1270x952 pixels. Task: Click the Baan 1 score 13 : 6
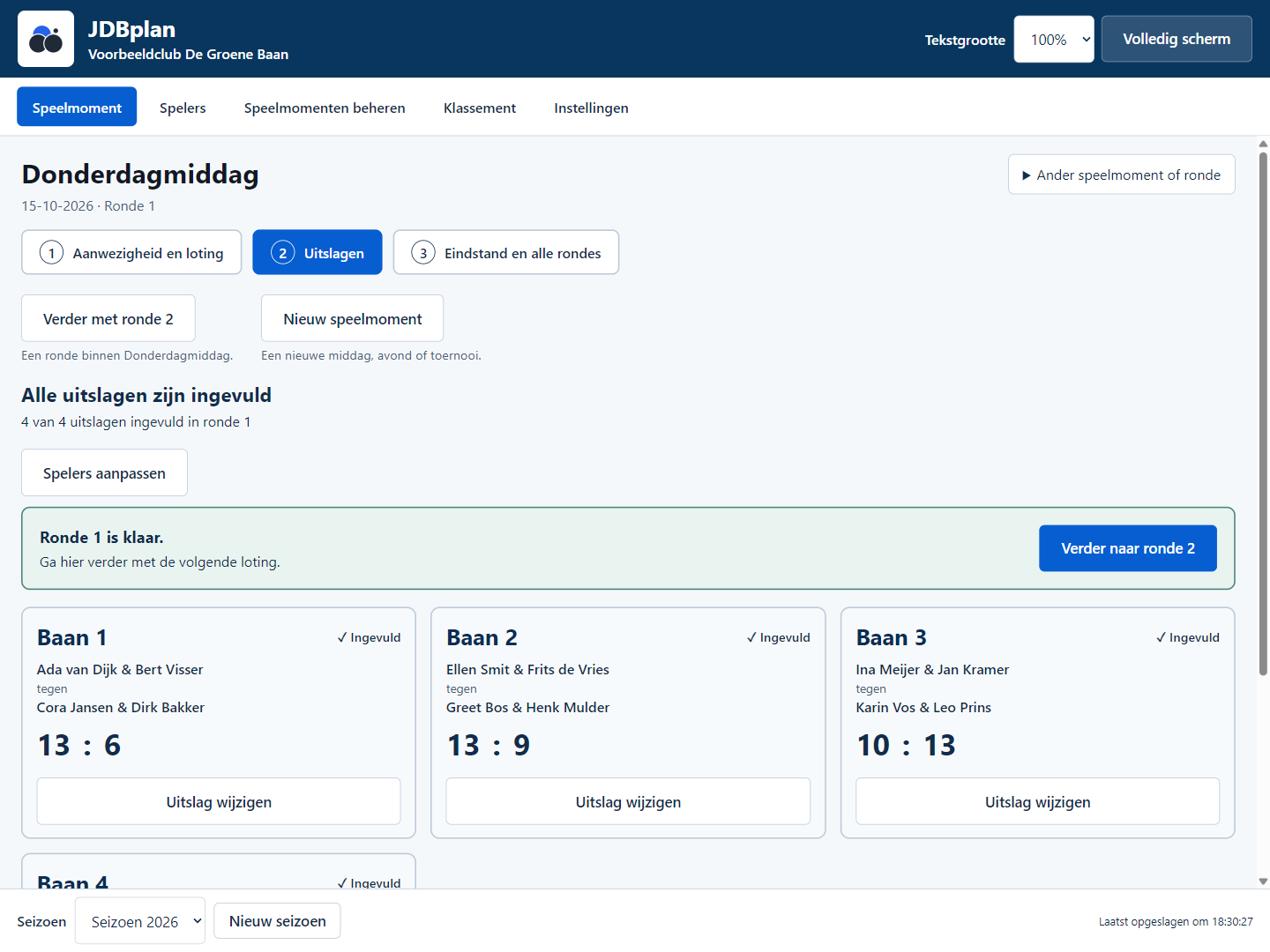tap(79, 745)
